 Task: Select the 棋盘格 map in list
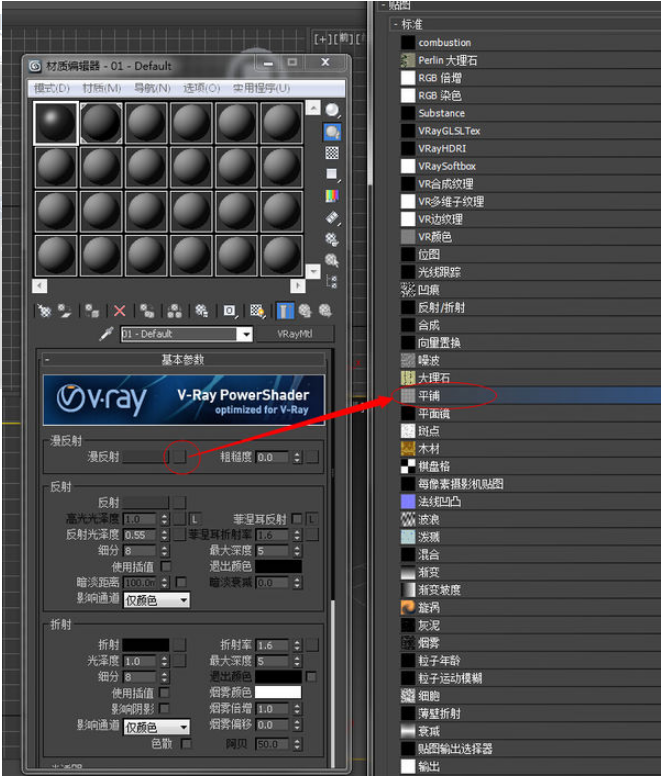pyautogui.click(x=530, y=466)
